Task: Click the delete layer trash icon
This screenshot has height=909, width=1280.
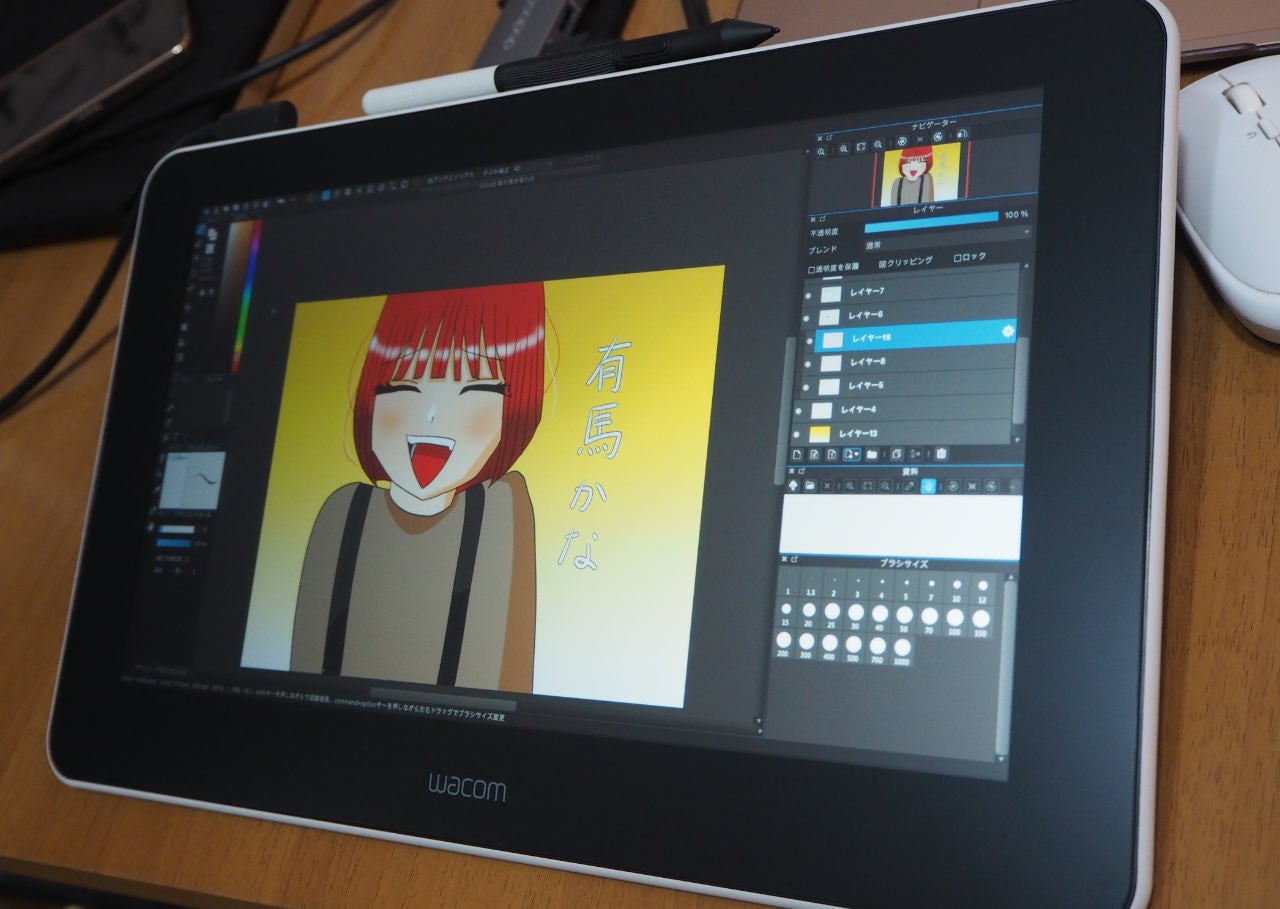Action: pyautogui.click(x=941, y=453)
